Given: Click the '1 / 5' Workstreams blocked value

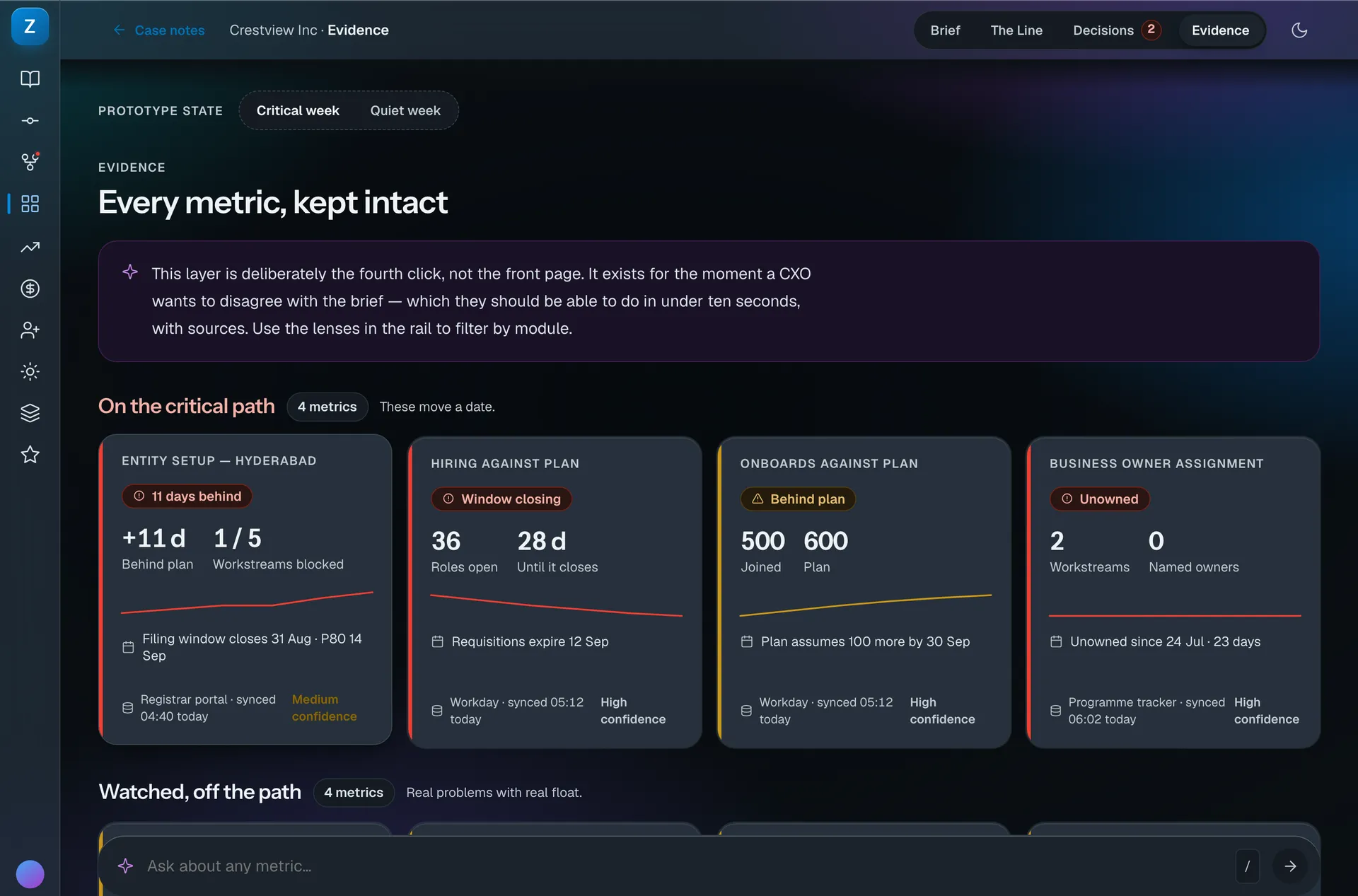Looking at the screenshot, I should coord(237,539).
